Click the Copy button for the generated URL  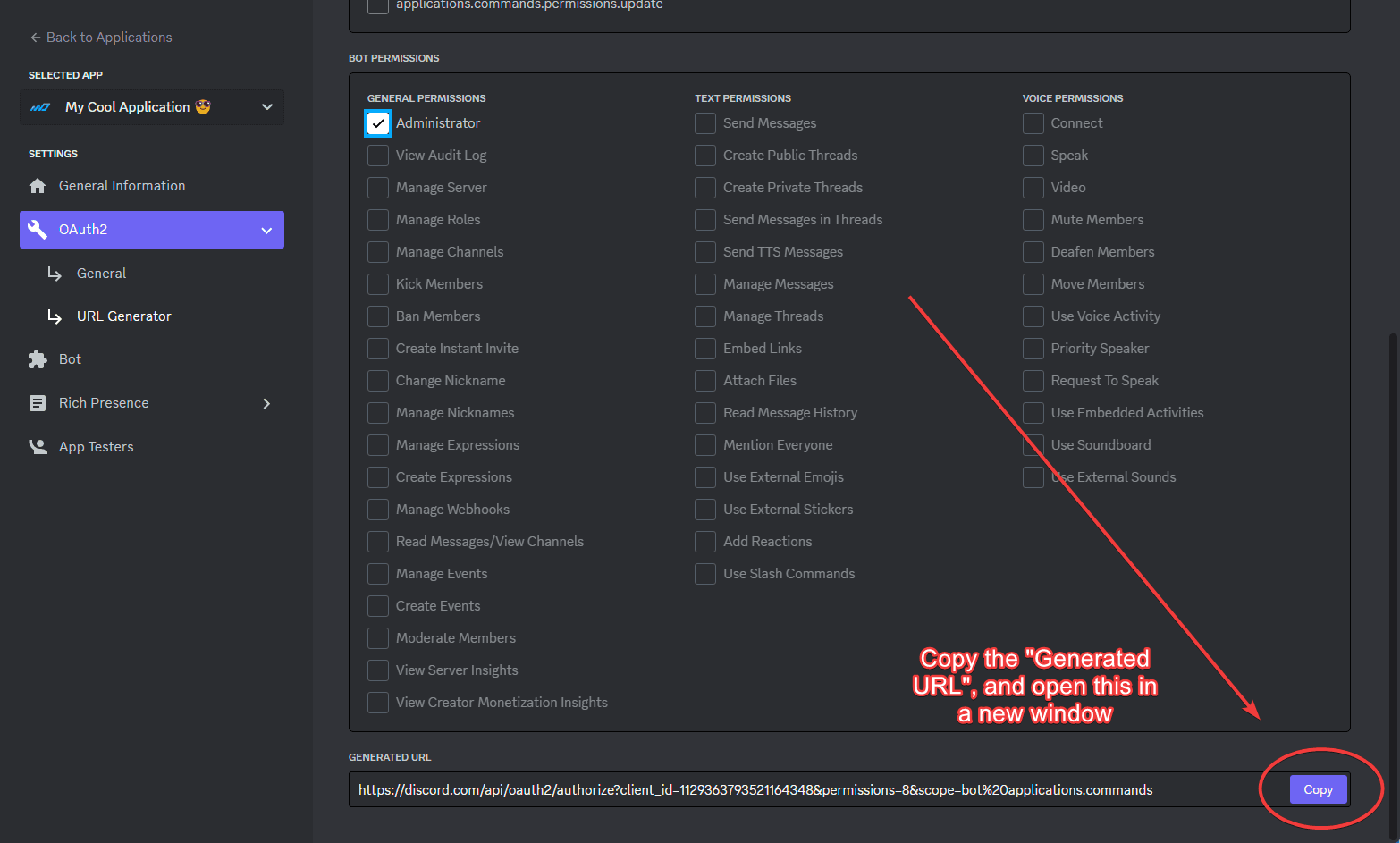tap(1318, 789)
